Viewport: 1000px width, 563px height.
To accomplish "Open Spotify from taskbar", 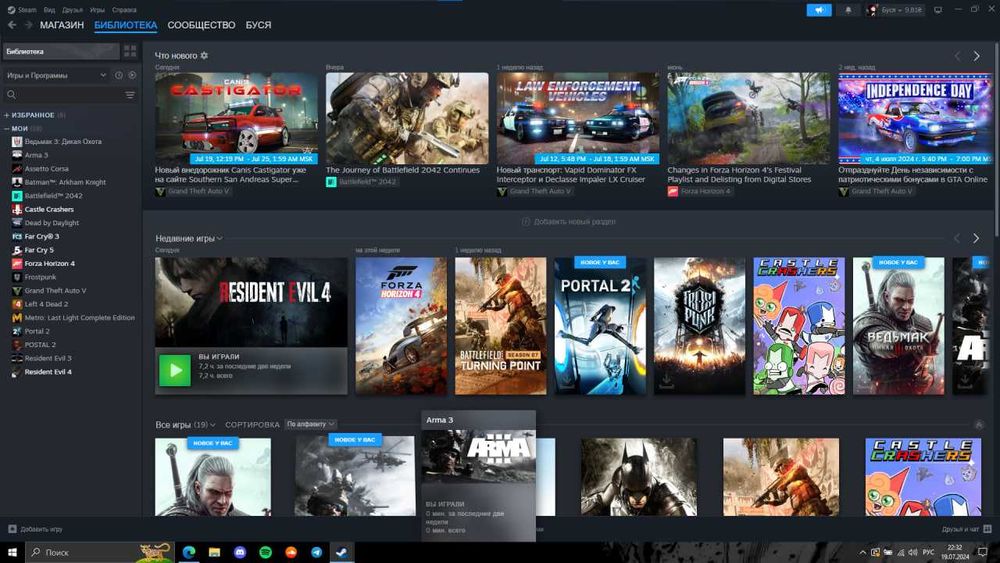I will pyautogui.click(x=265, y=552).
